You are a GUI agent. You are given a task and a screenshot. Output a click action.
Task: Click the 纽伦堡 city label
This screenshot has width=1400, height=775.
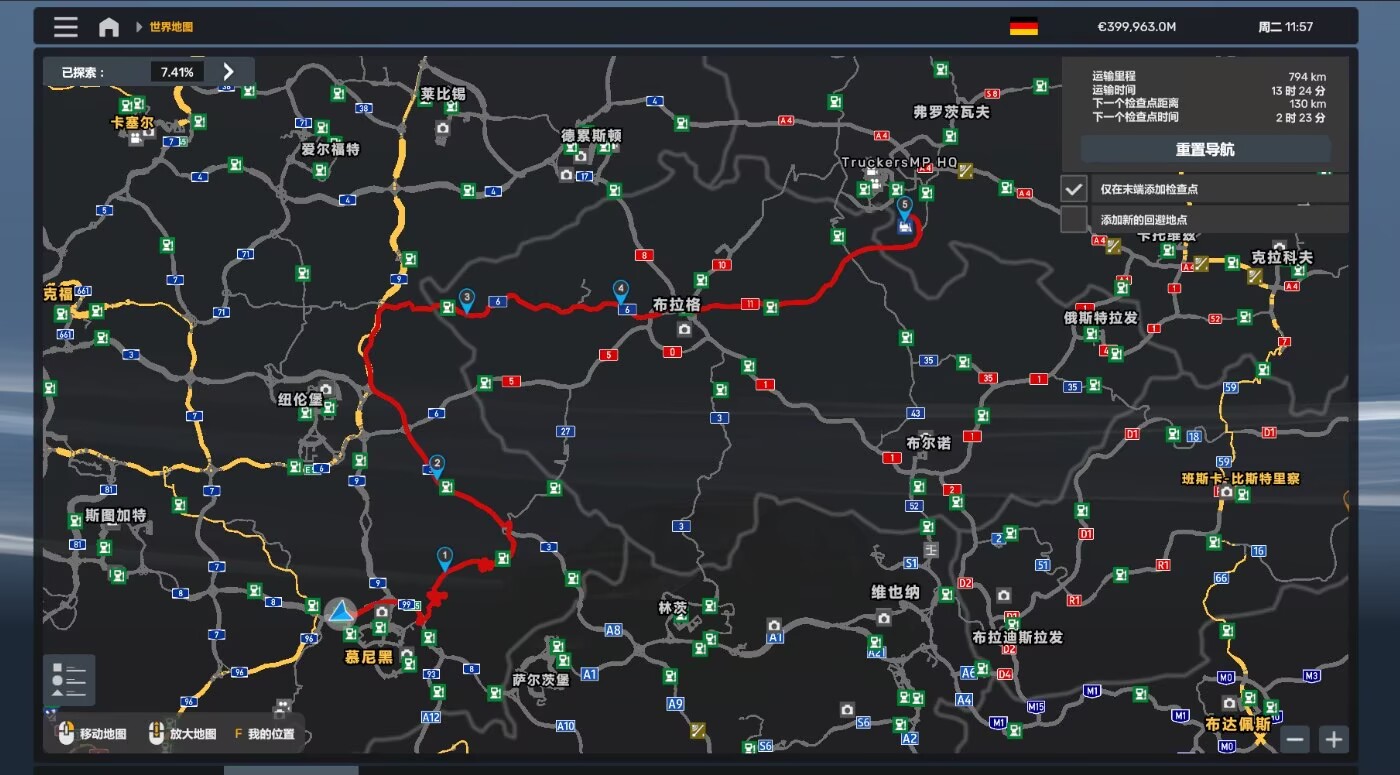tap(301, 399)
